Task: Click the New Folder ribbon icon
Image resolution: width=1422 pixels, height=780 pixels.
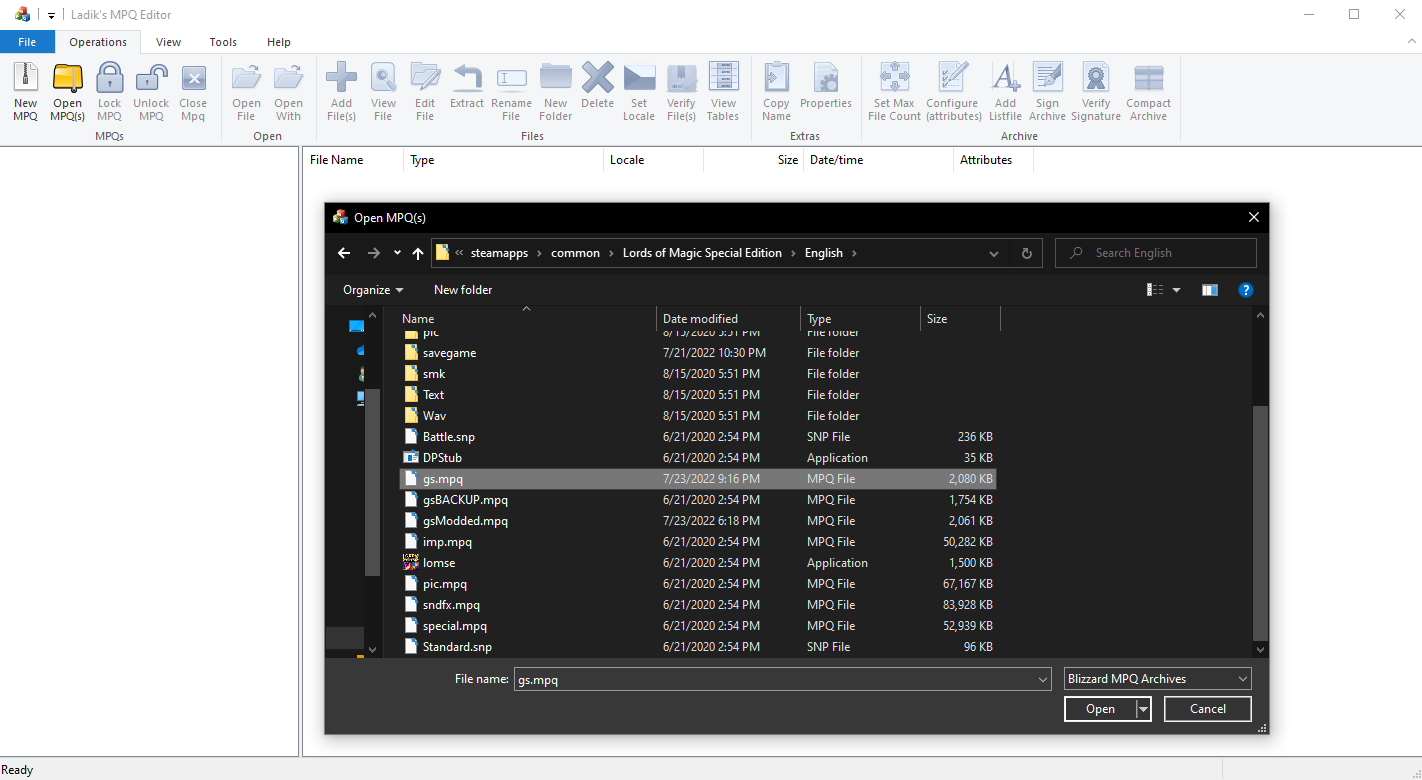Action: 555,78
